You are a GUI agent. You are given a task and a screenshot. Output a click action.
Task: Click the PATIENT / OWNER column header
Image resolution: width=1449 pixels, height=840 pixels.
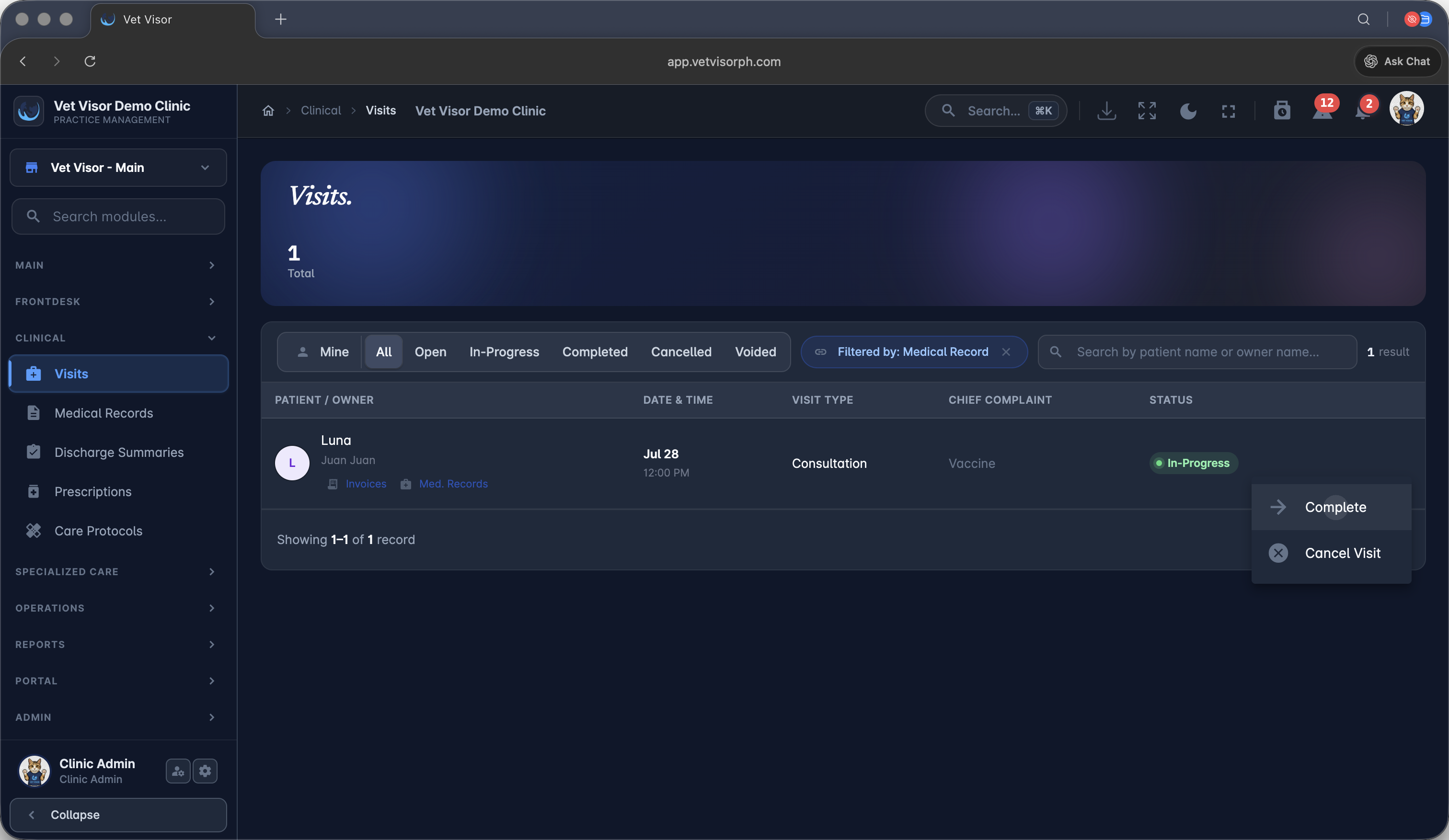[x=324, y=400]
